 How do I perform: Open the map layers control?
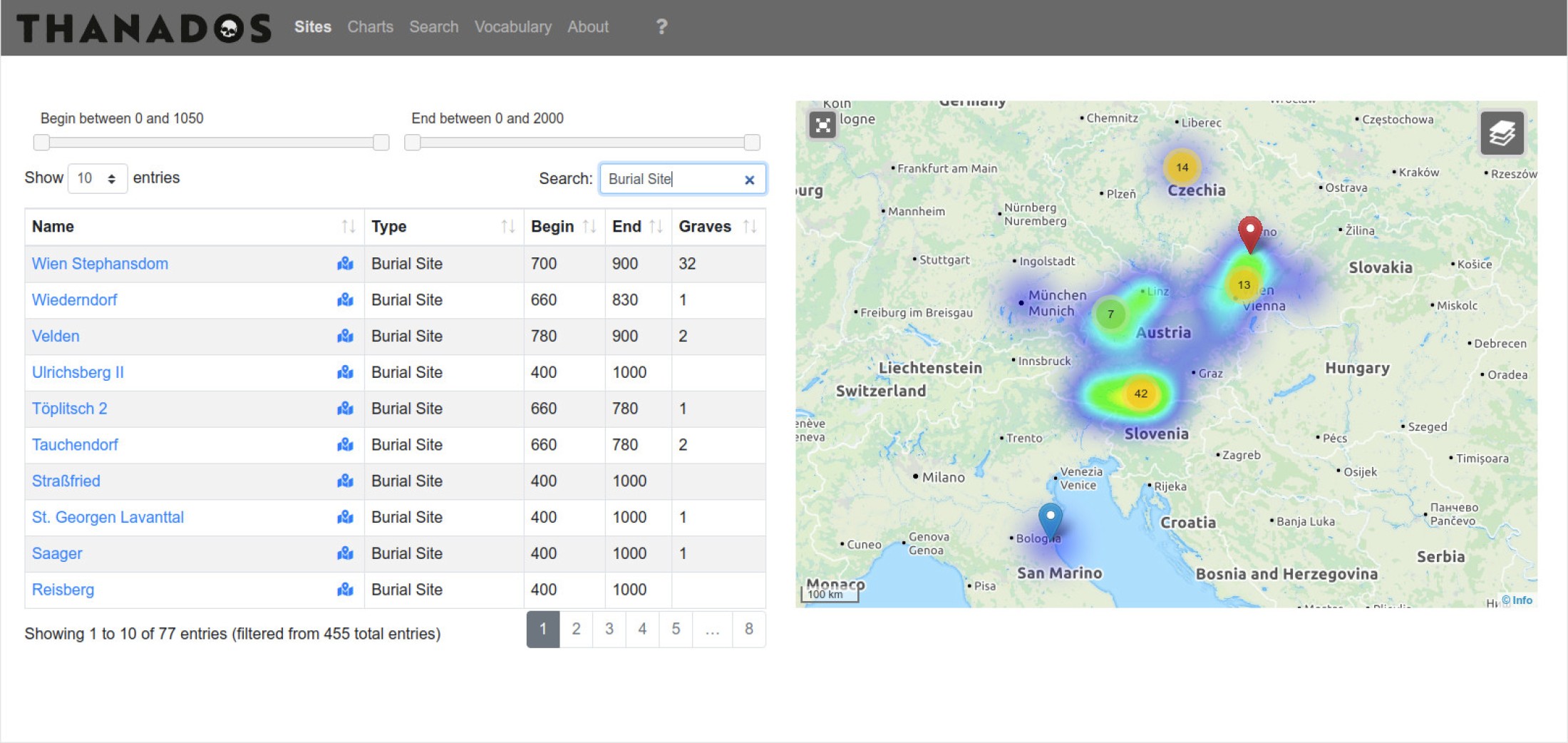click(1502, 133)
